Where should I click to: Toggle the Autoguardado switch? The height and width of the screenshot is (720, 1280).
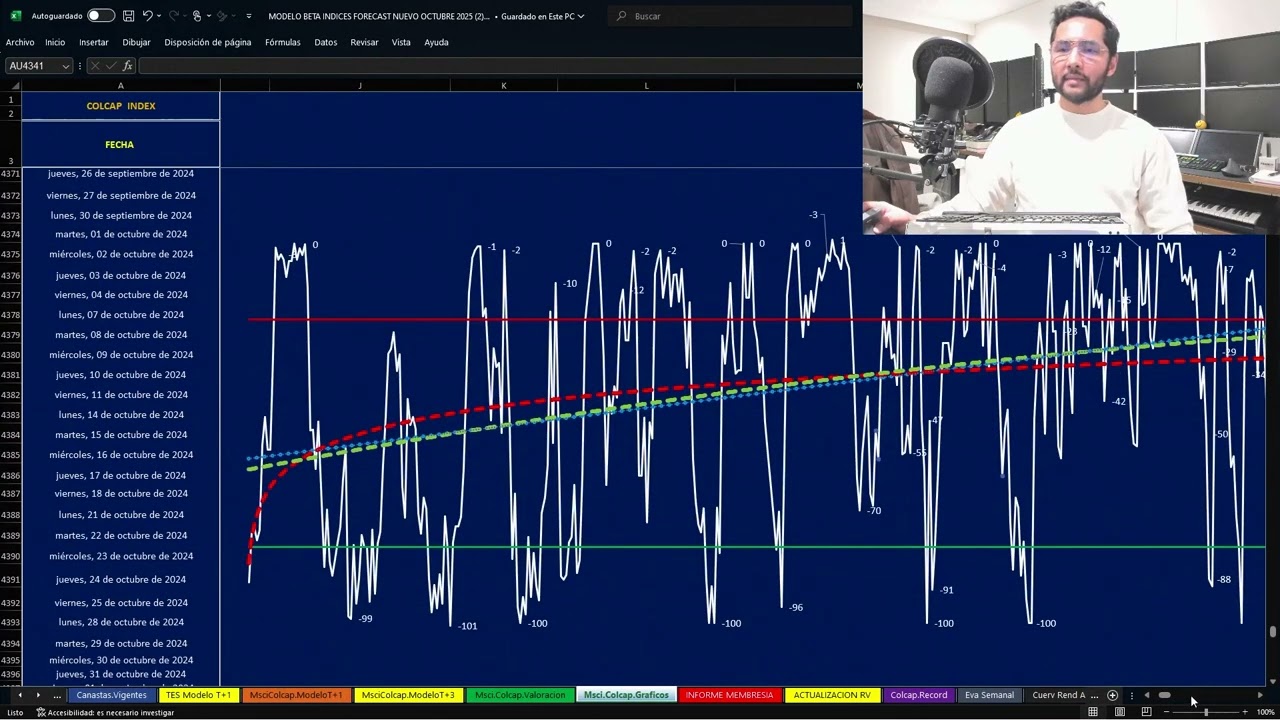coord(100,16)
